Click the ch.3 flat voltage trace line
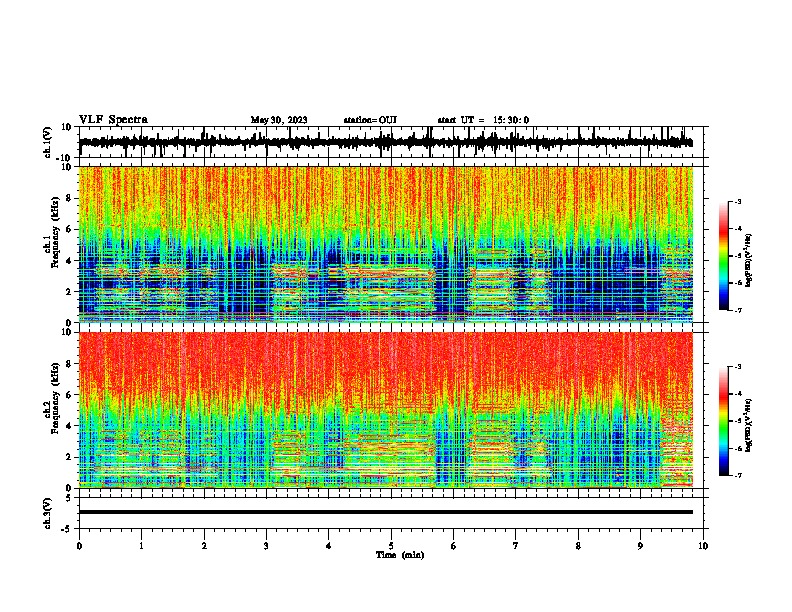 [386, 512]
